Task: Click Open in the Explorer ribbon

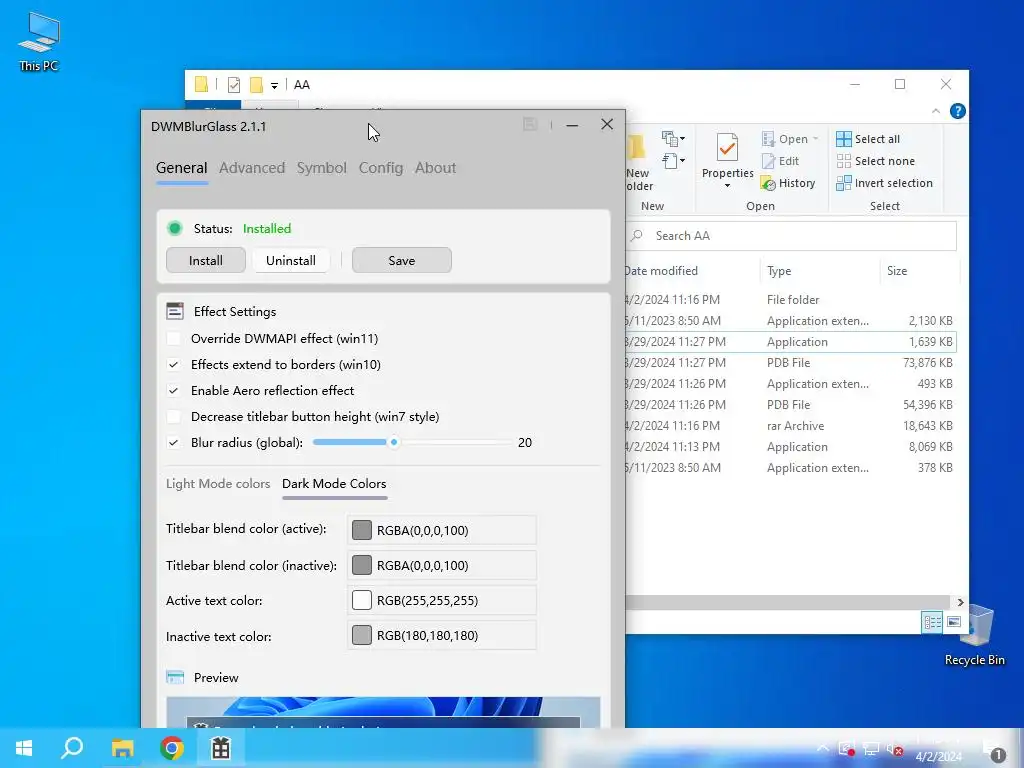Action: (x=786, y=139)
